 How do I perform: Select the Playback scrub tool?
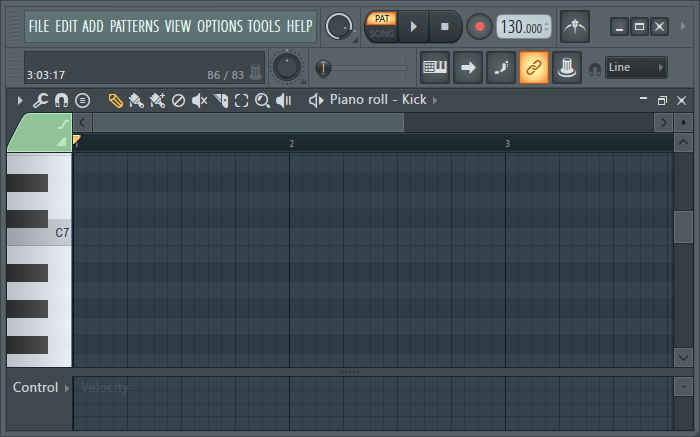(283, 100)
